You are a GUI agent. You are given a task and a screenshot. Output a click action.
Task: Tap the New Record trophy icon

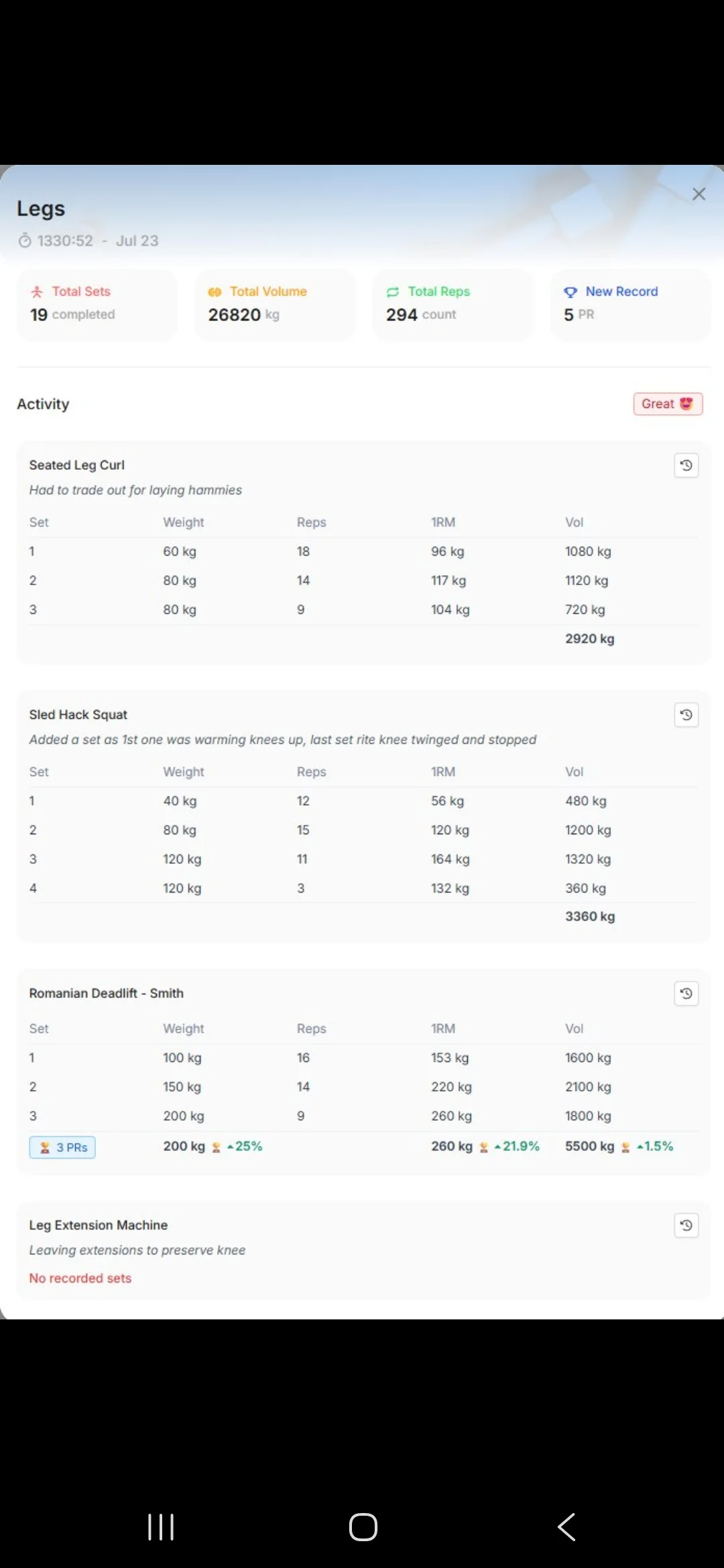[x=570, y=291]
